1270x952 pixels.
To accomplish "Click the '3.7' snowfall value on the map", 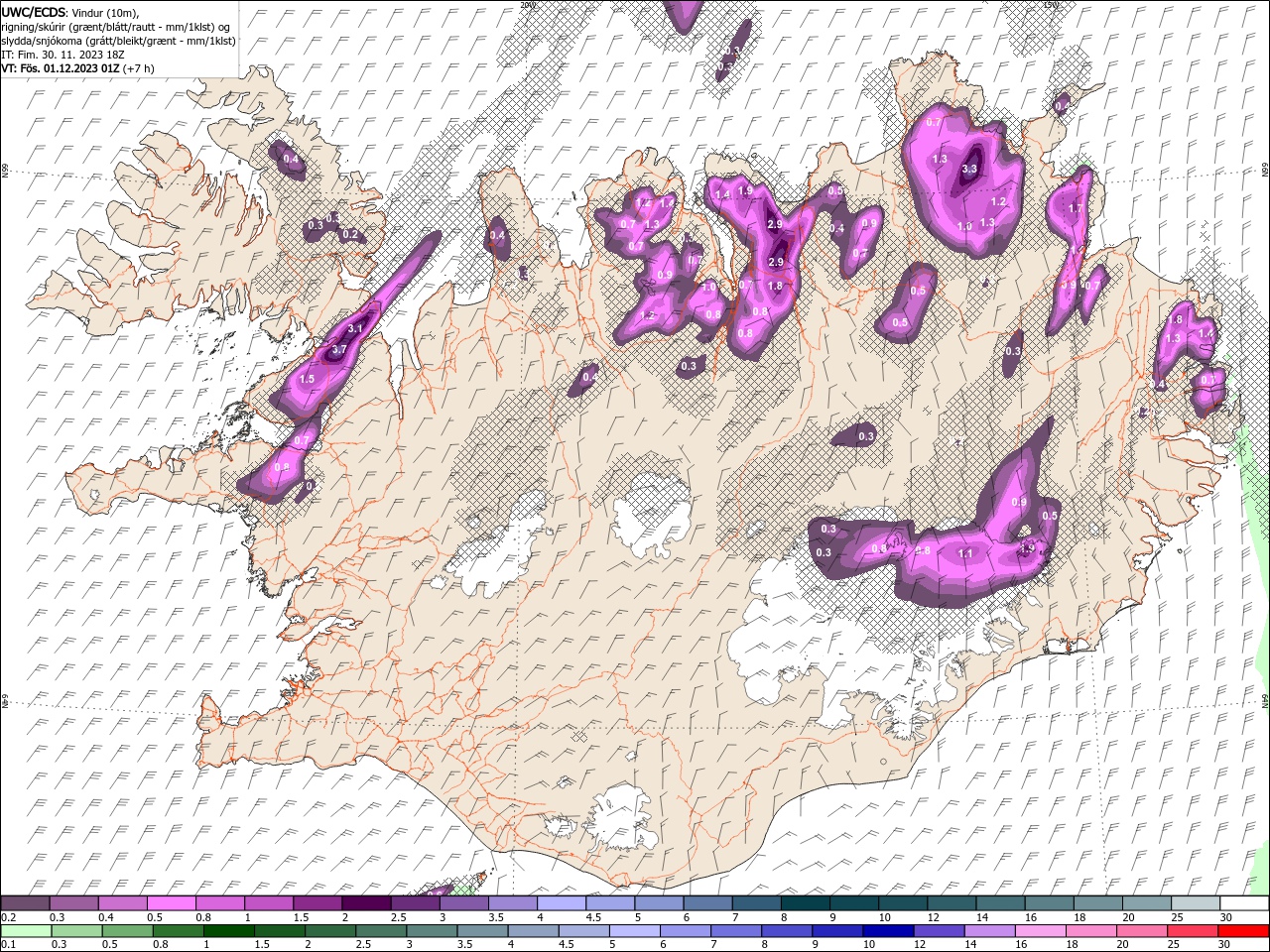I will [x=338, y=350].
